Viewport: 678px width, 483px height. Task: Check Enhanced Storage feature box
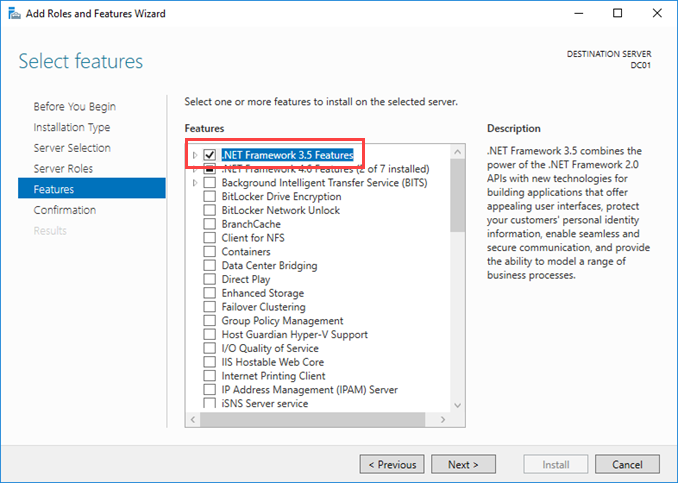point(210,293)
